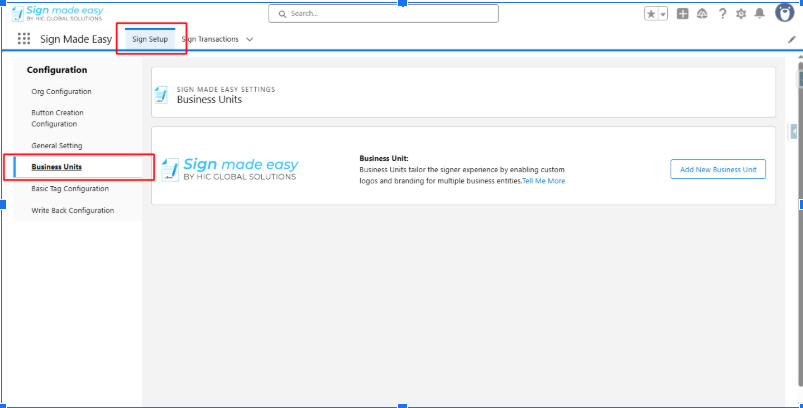Click the Add New Business Unit button
The image size is (803, 408).
click(x=718, y=169)
